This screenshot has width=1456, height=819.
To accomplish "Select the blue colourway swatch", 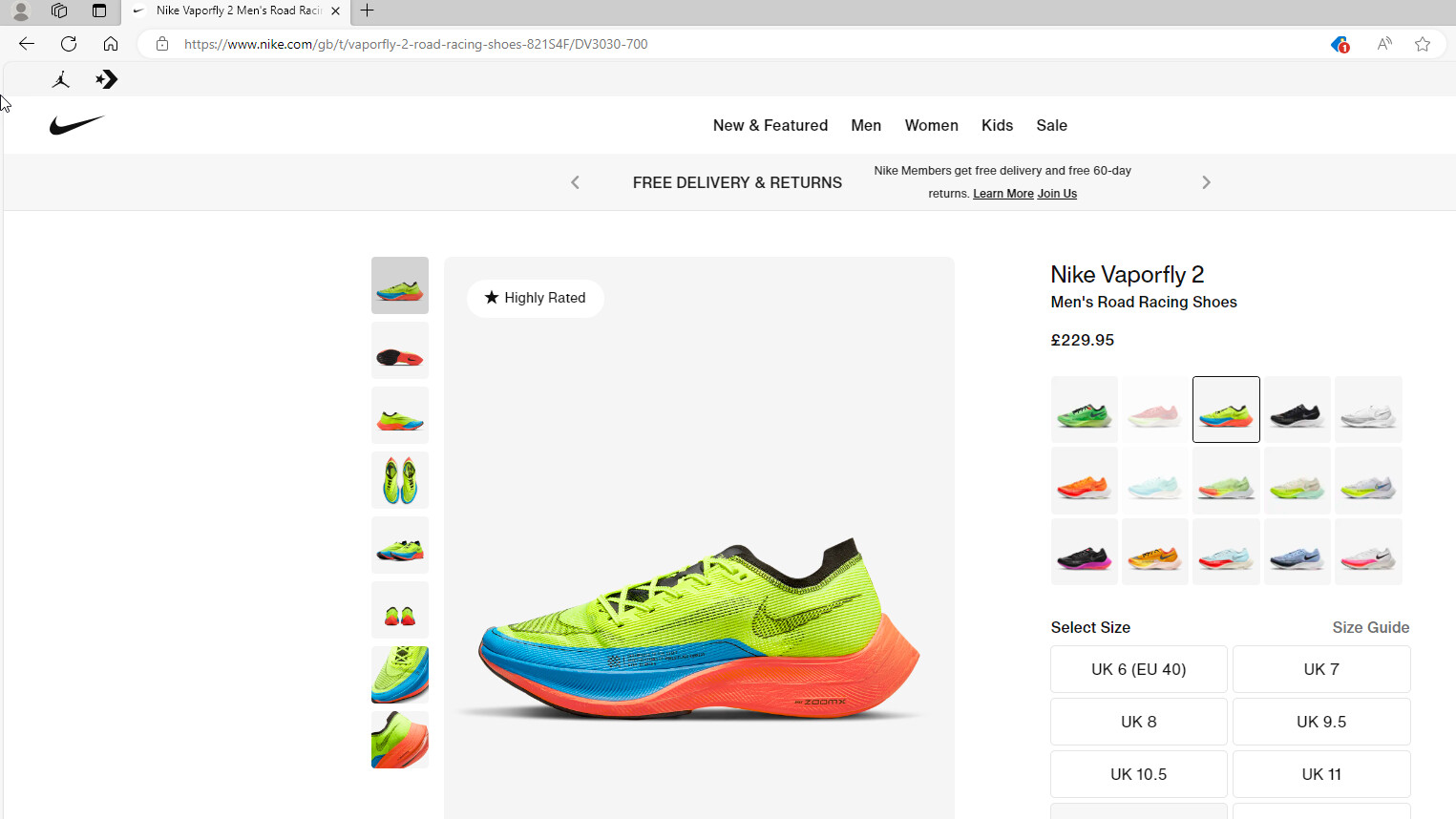I will coord(1297,552).
